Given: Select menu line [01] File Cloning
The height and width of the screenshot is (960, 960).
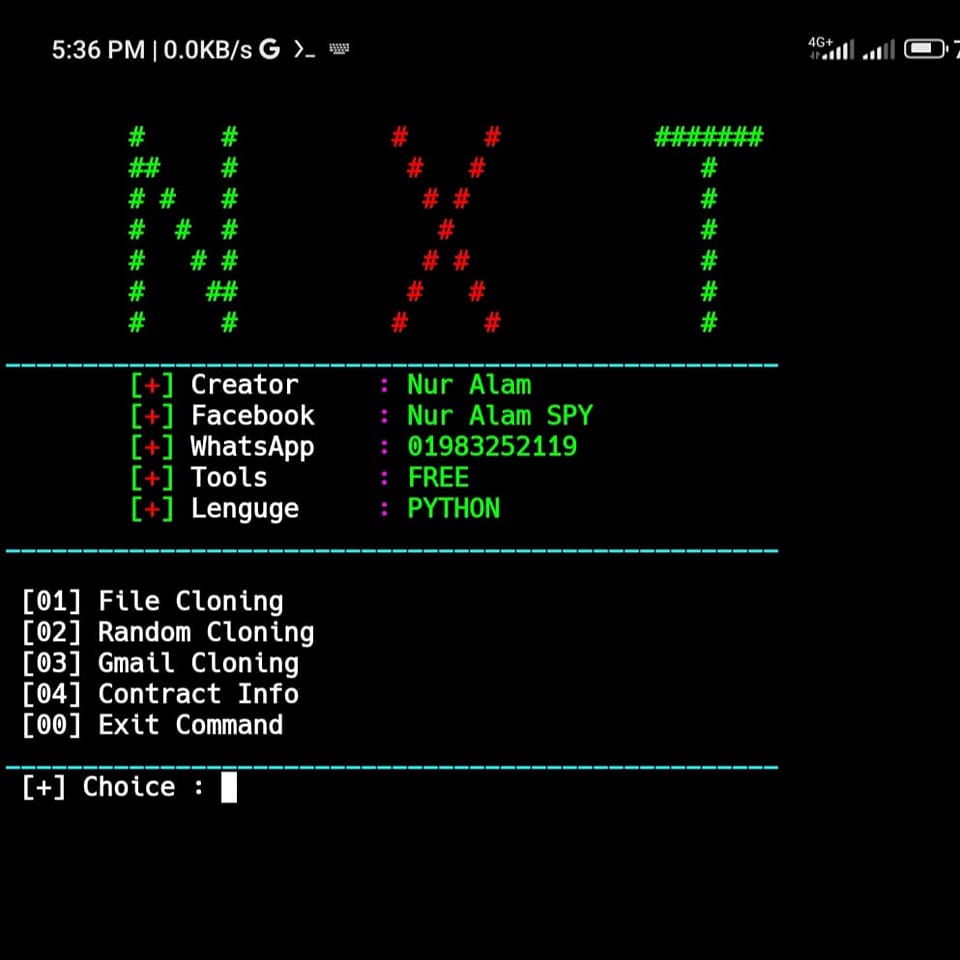Looking at the screenshot, I should pos(152,601).
